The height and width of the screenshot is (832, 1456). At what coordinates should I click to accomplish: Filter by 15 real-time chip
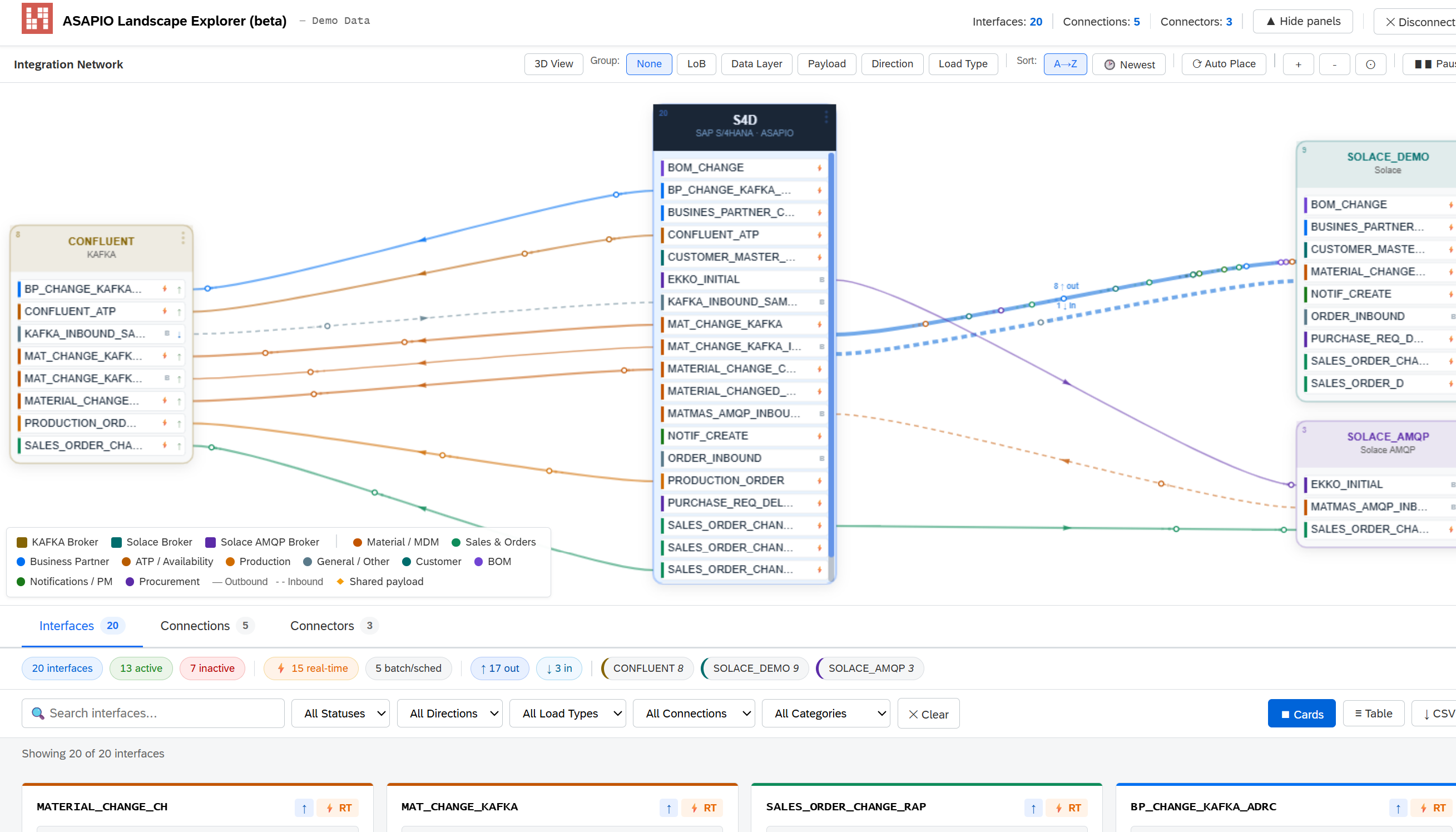point(311,668)
